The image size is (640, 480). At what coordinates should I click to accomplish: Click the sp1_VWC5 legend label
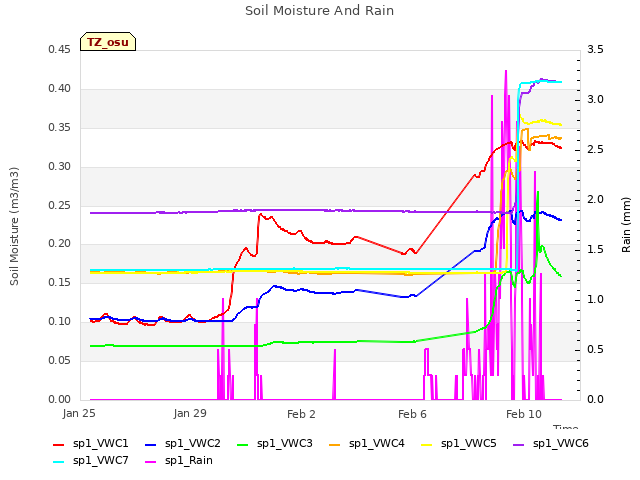coord(469,444)
